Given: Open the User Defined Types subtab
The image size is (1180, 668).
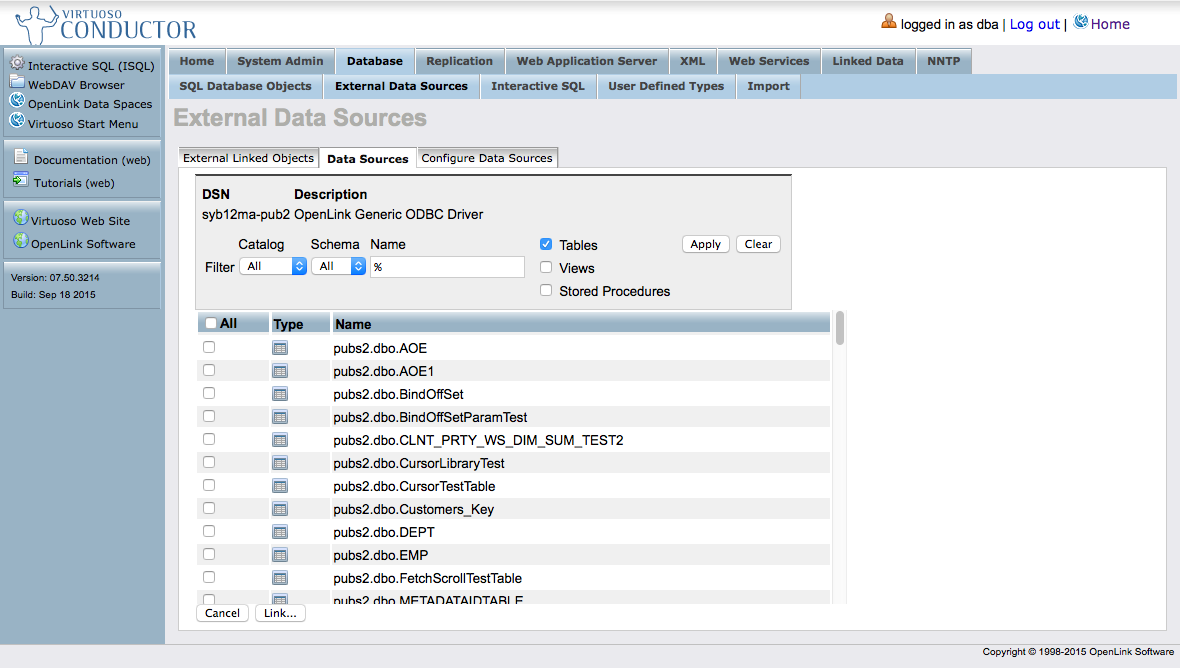Looking at the screenshot, I should pyautogui.click(x=666, y=87).
